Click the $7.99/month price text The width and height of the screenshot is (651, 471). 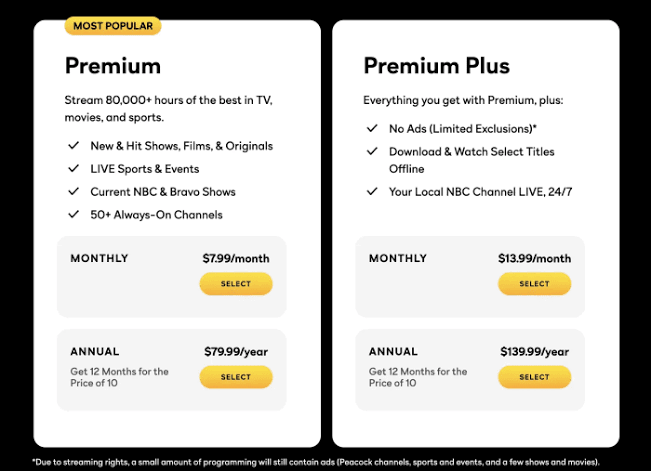click(236, 258)
